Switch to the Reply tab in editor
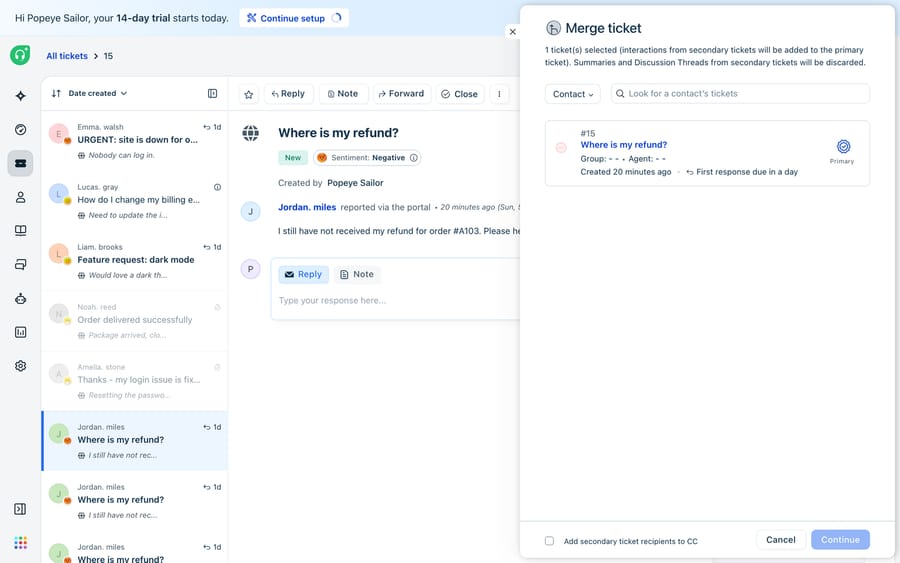Image resolution: width=900 pixels, height=563 pixels. pos(304,274)
